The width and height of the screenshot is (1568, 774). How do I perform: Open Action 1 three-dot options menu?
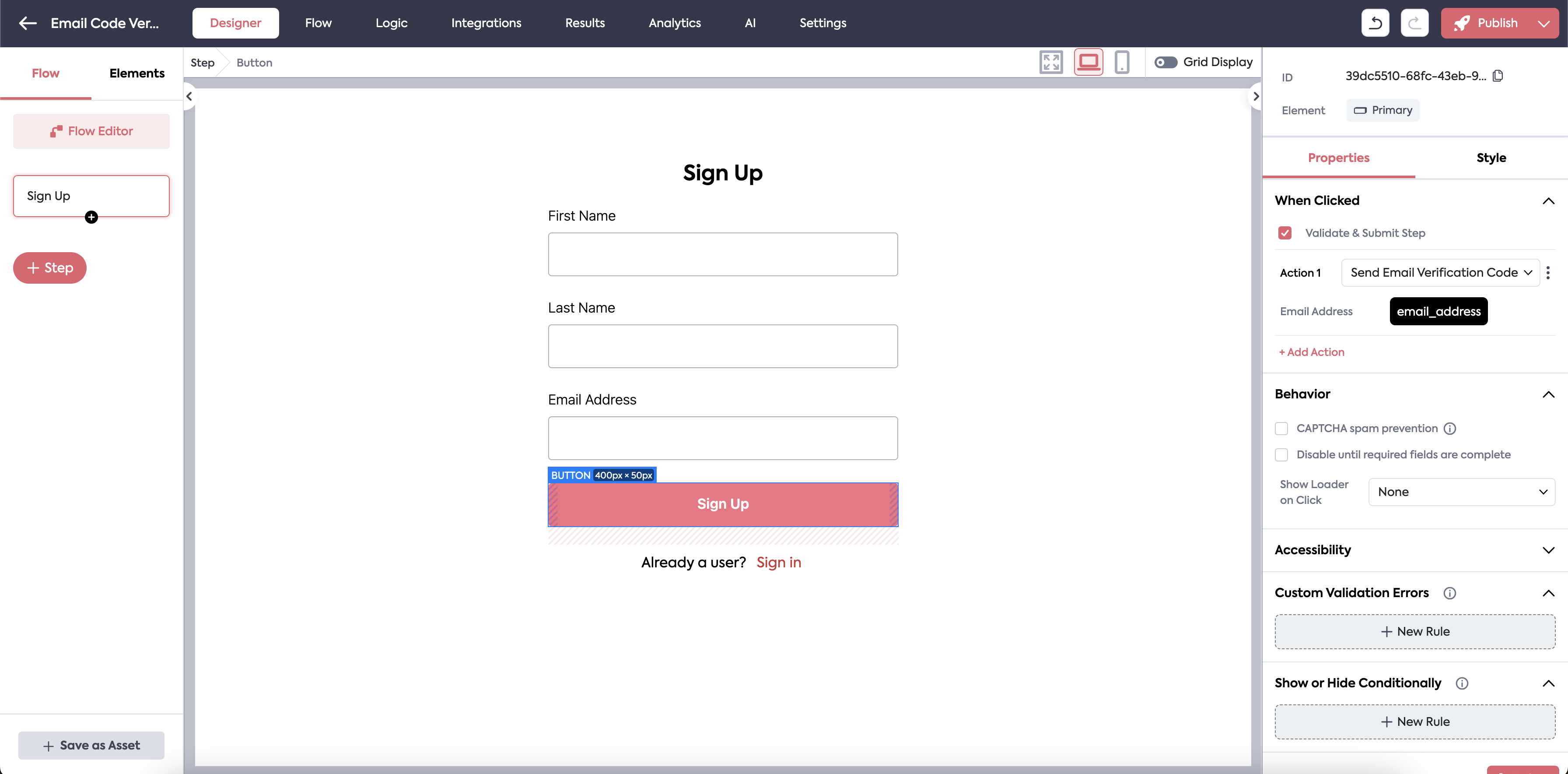[x=1548, y=272]
